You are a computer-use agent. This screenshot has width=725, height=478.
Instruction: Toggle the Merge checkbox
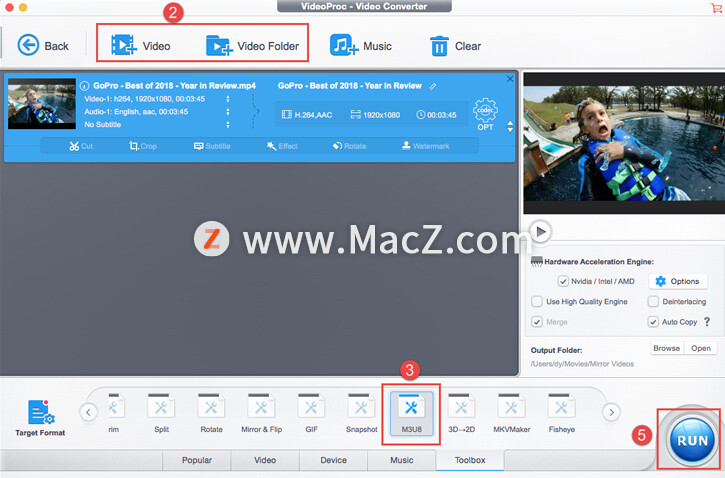pyautogui.click(x=536, y=322)
